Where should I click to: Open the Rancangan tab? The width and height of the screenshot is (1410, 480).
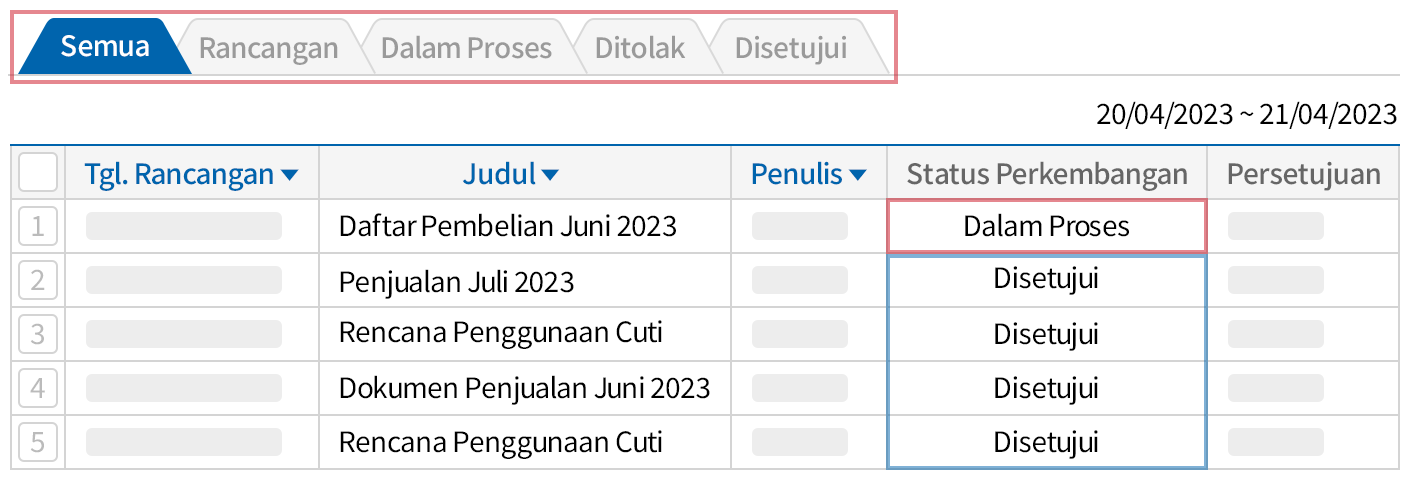(268, 48)
